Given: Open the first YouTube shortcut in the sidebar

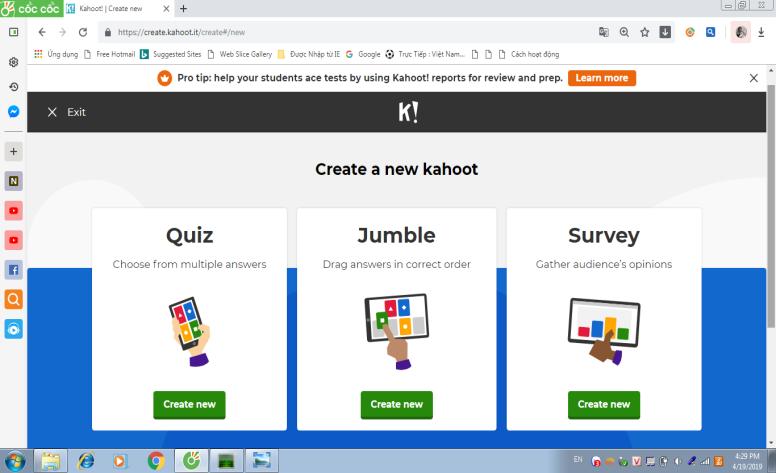Looking at the screenshot, I should [13, 211].
